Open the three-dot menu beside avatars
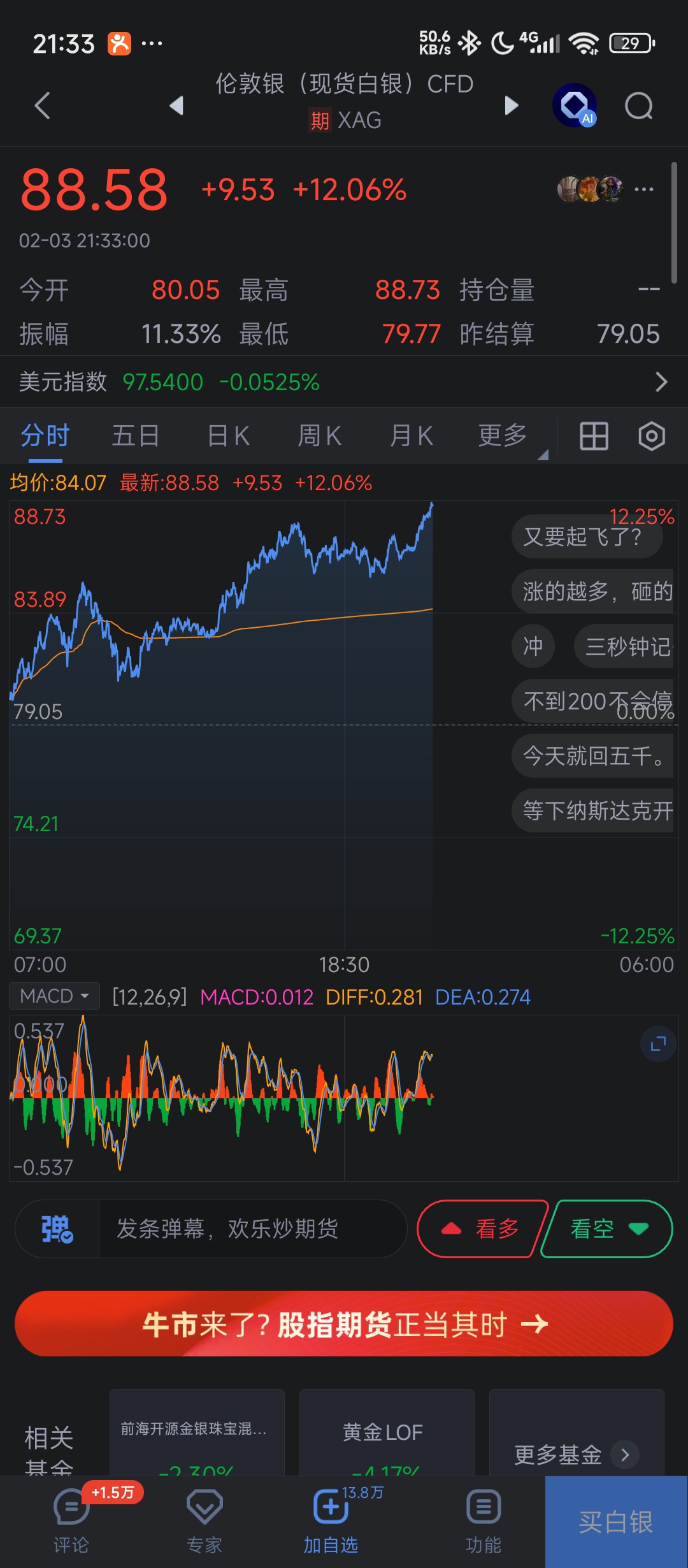Viewport: 688px width, 1568px height. tap(644, 189)
